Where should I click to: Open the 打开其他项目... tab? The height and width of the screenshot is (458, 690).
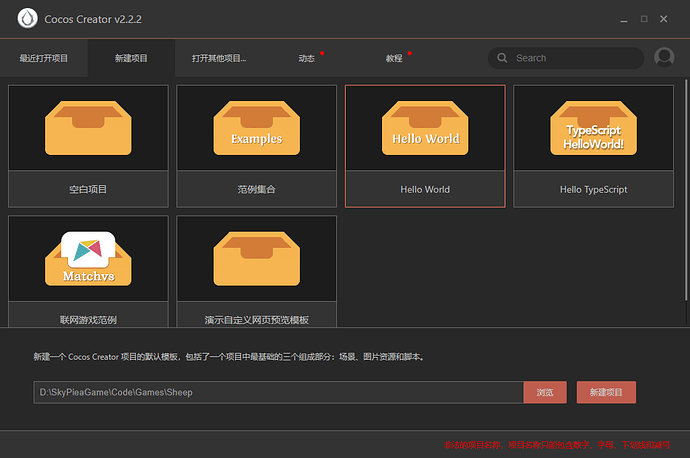point(219,58)
